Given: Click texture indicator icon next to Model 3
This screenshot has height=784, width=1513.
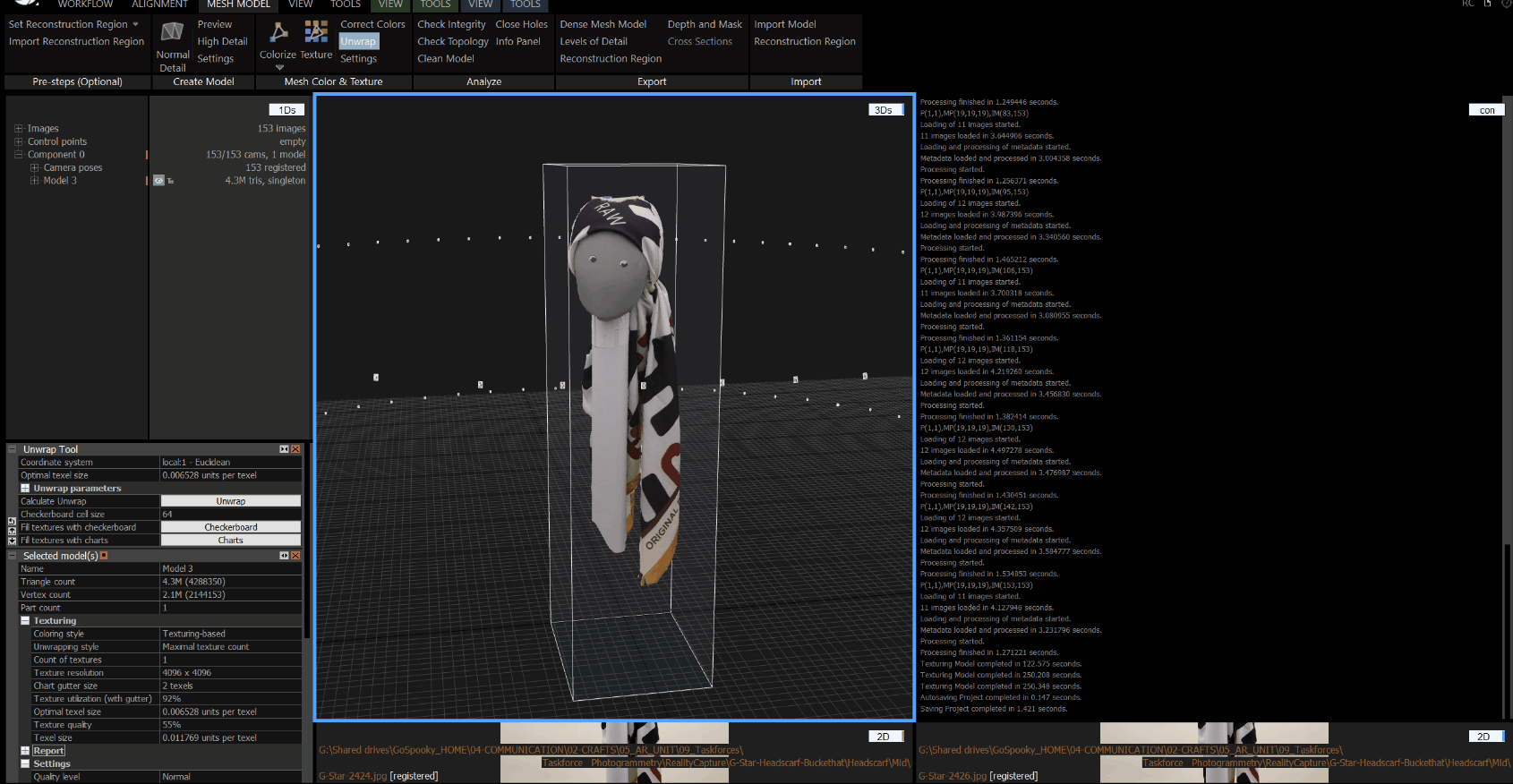Looking at the screenshot, I should point(170,181).
